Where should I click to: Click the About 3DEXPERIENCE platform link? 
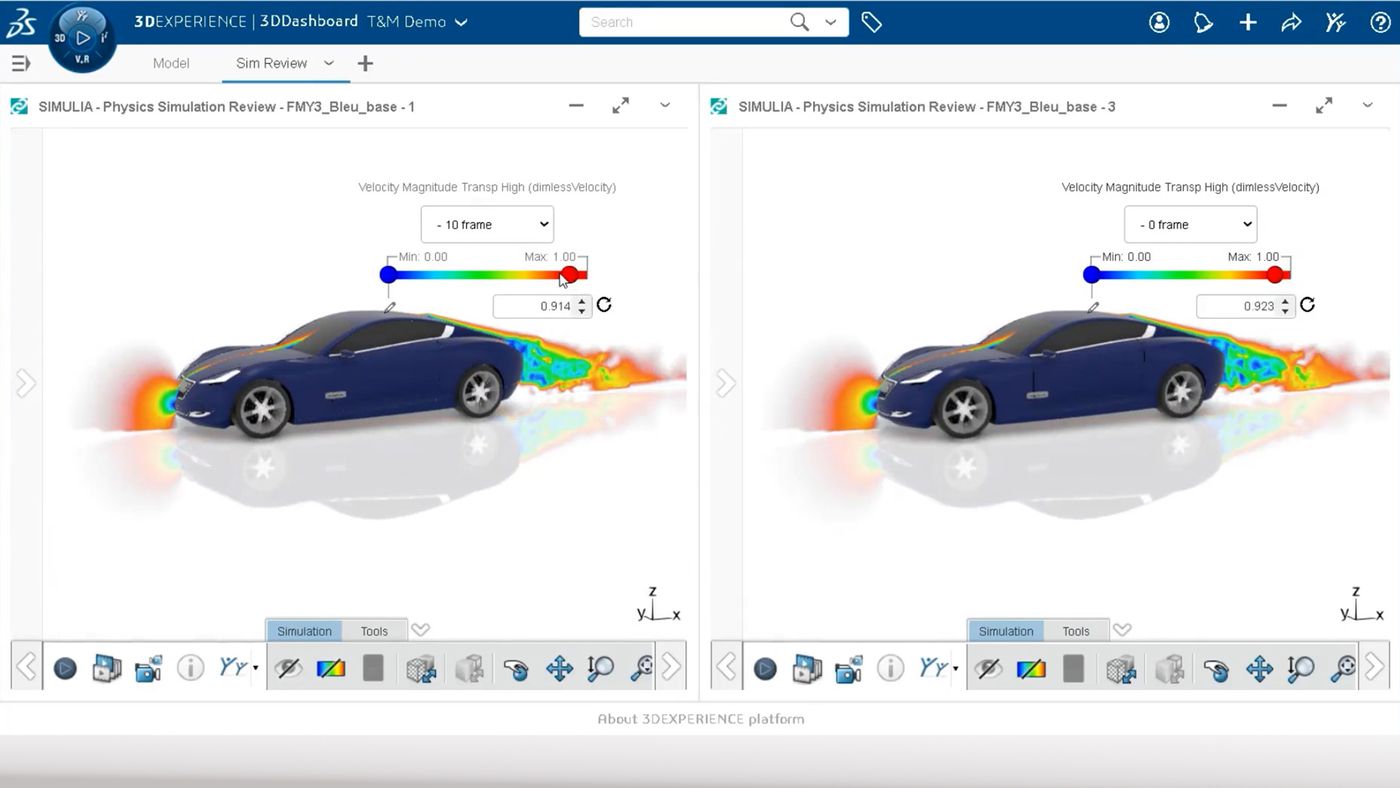coord(700,718)
